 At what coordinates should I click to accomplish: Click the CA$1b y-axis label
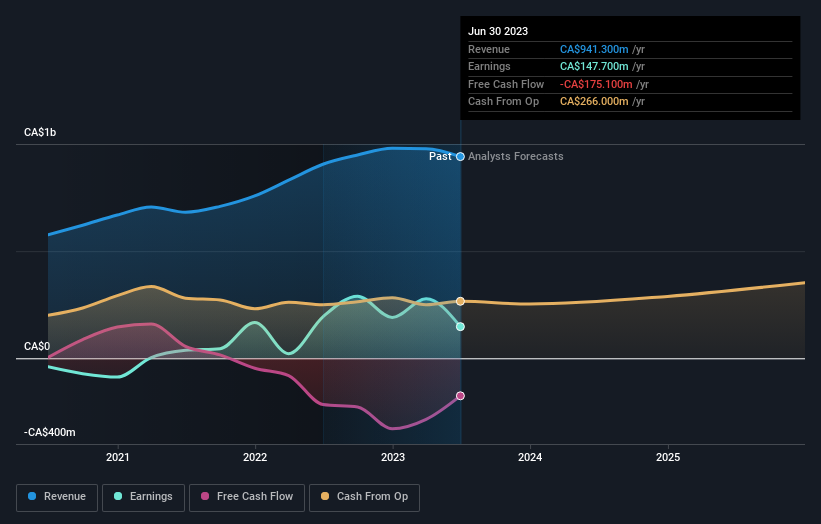click(40, 132)
